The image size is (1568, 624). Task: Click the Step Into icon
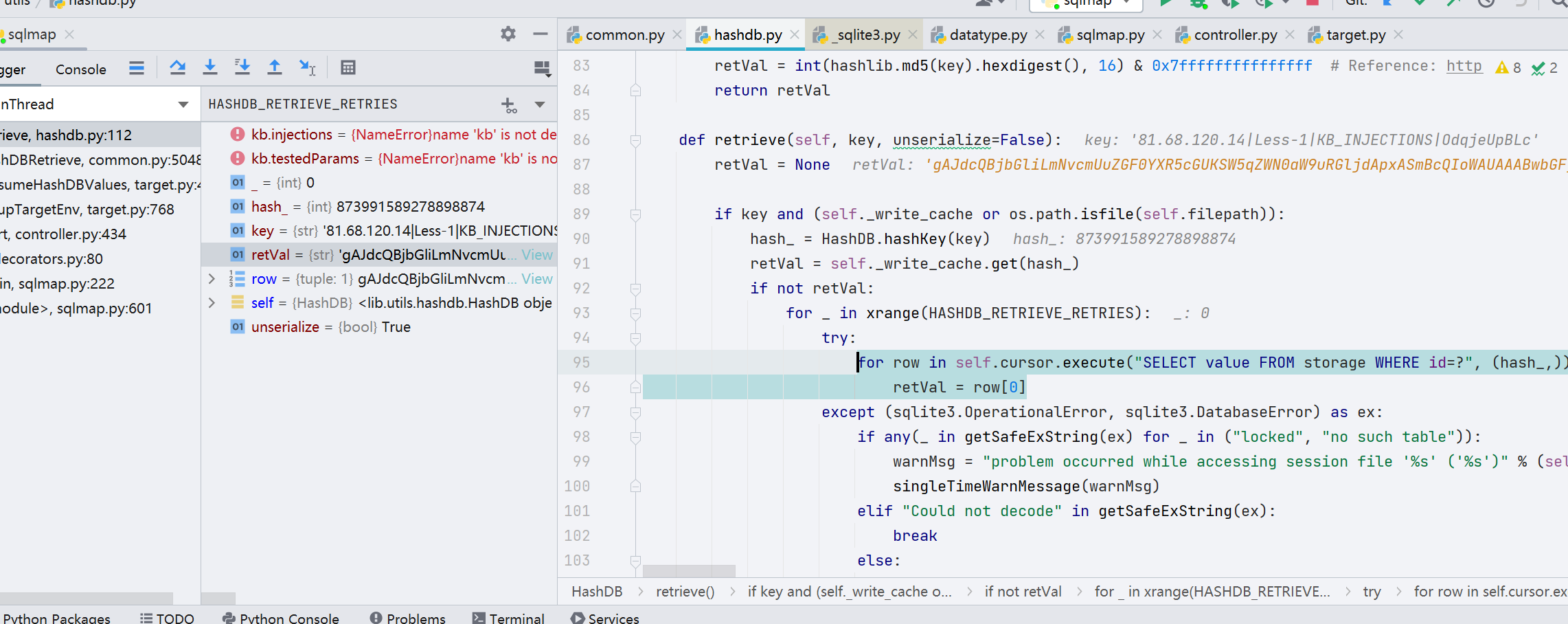(210, 67)
